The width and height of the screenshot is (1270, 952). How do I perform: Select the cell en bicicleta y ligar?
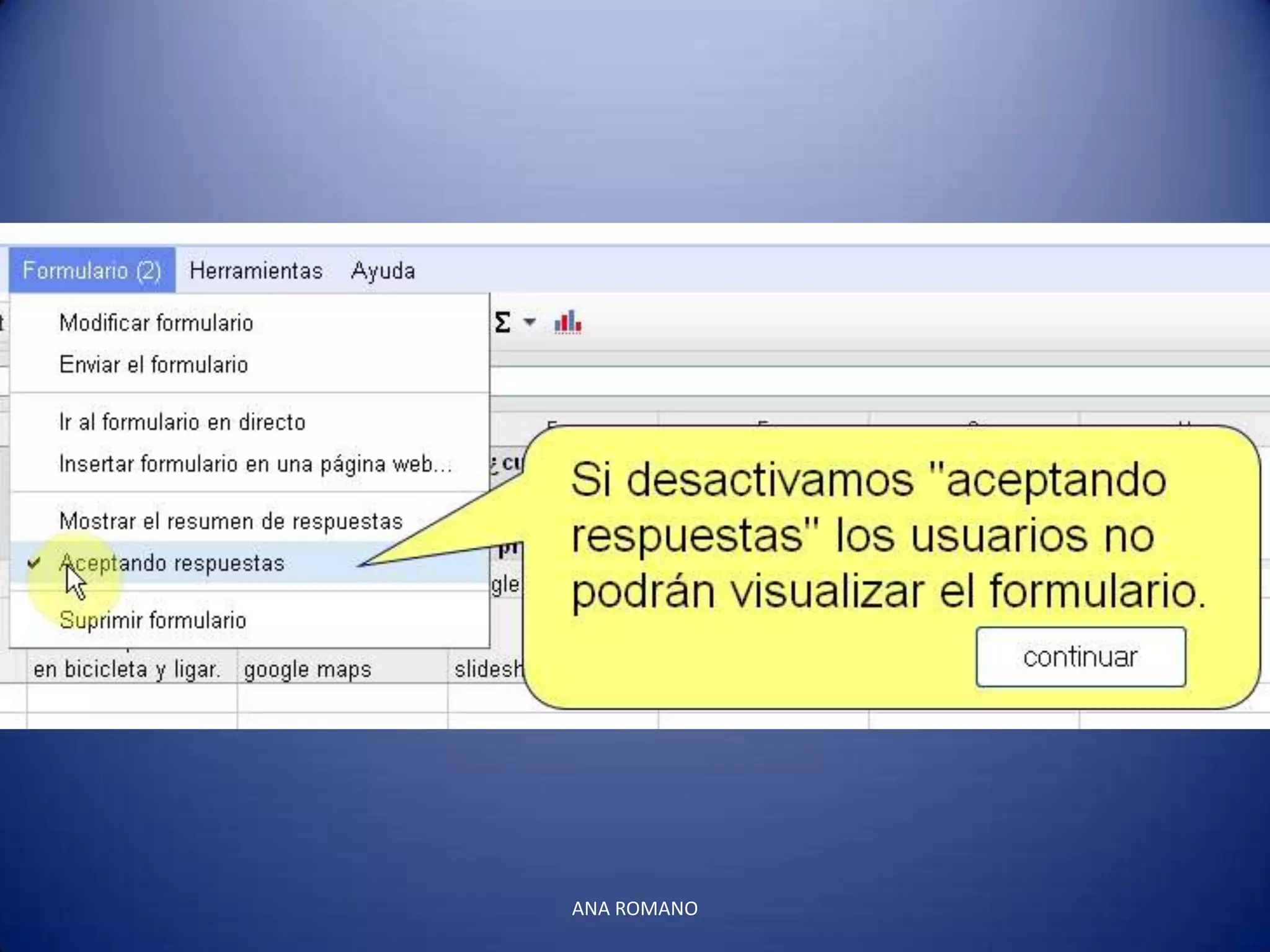[127, 669]
